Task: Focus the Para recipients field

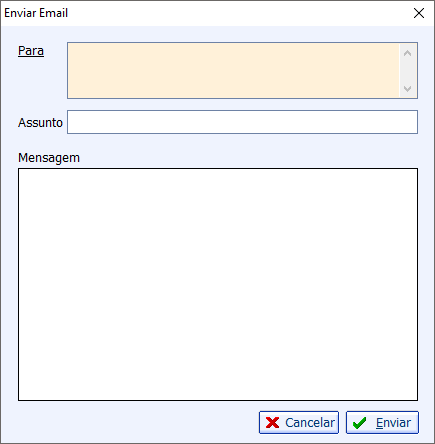Action: point(233,70)
